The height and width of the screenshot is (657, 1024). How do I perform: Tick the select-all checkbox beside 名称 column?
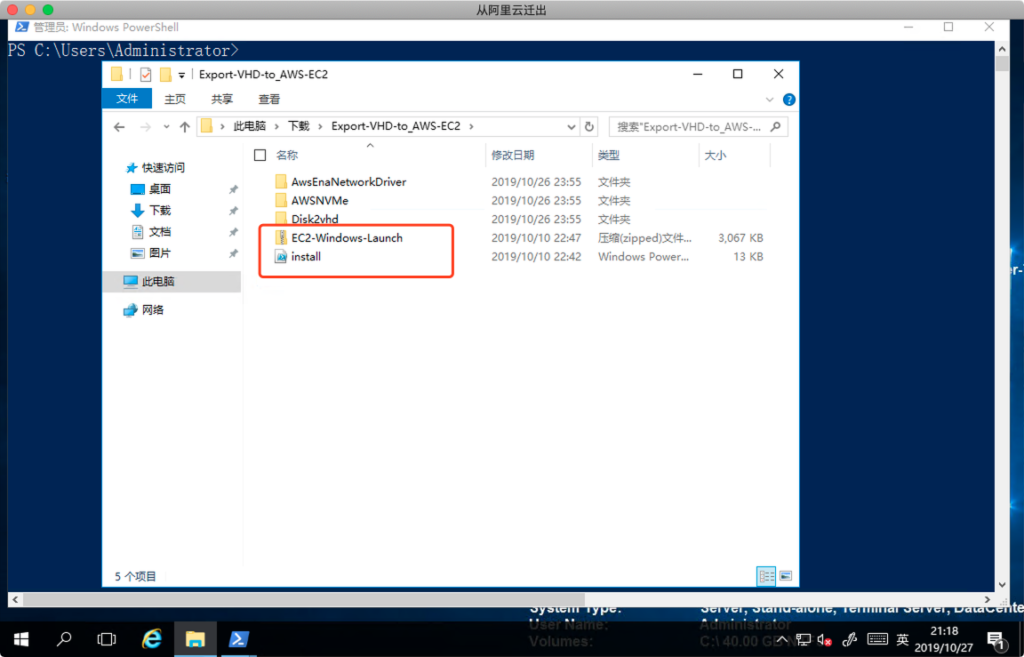260,155
